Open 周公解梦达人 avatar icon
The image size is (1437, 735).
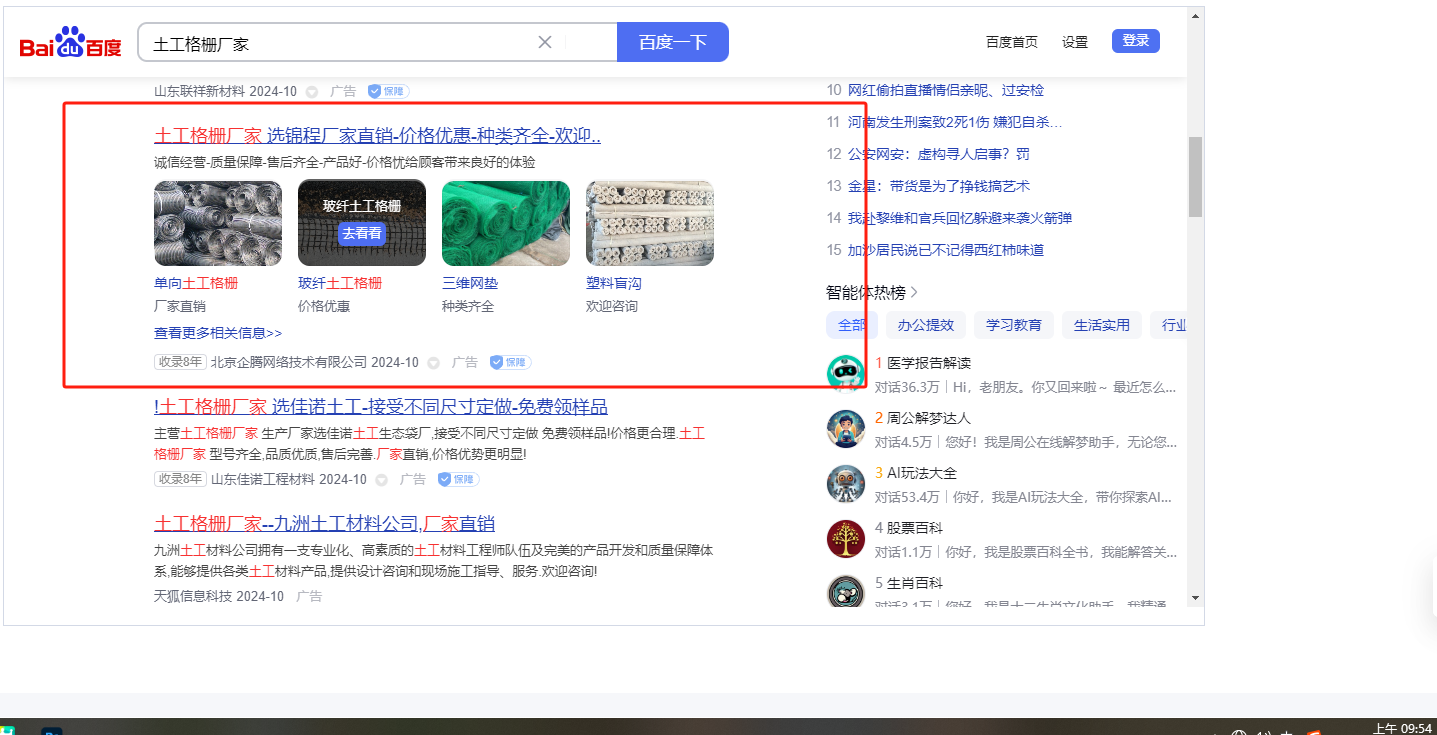(x=845, y=429)
